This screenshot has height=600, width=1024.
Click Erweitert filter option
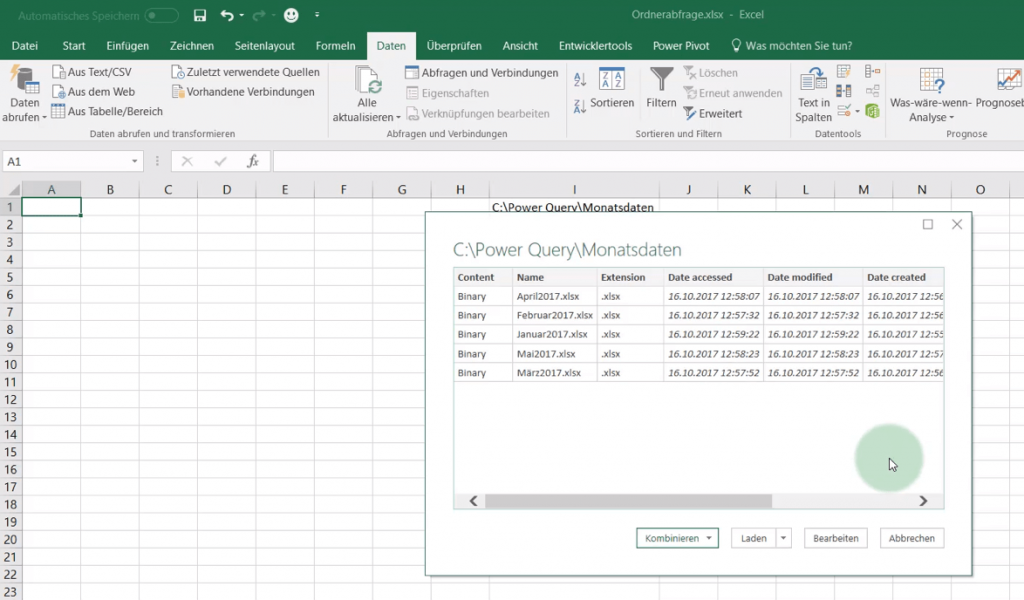[x=713, y=114]
